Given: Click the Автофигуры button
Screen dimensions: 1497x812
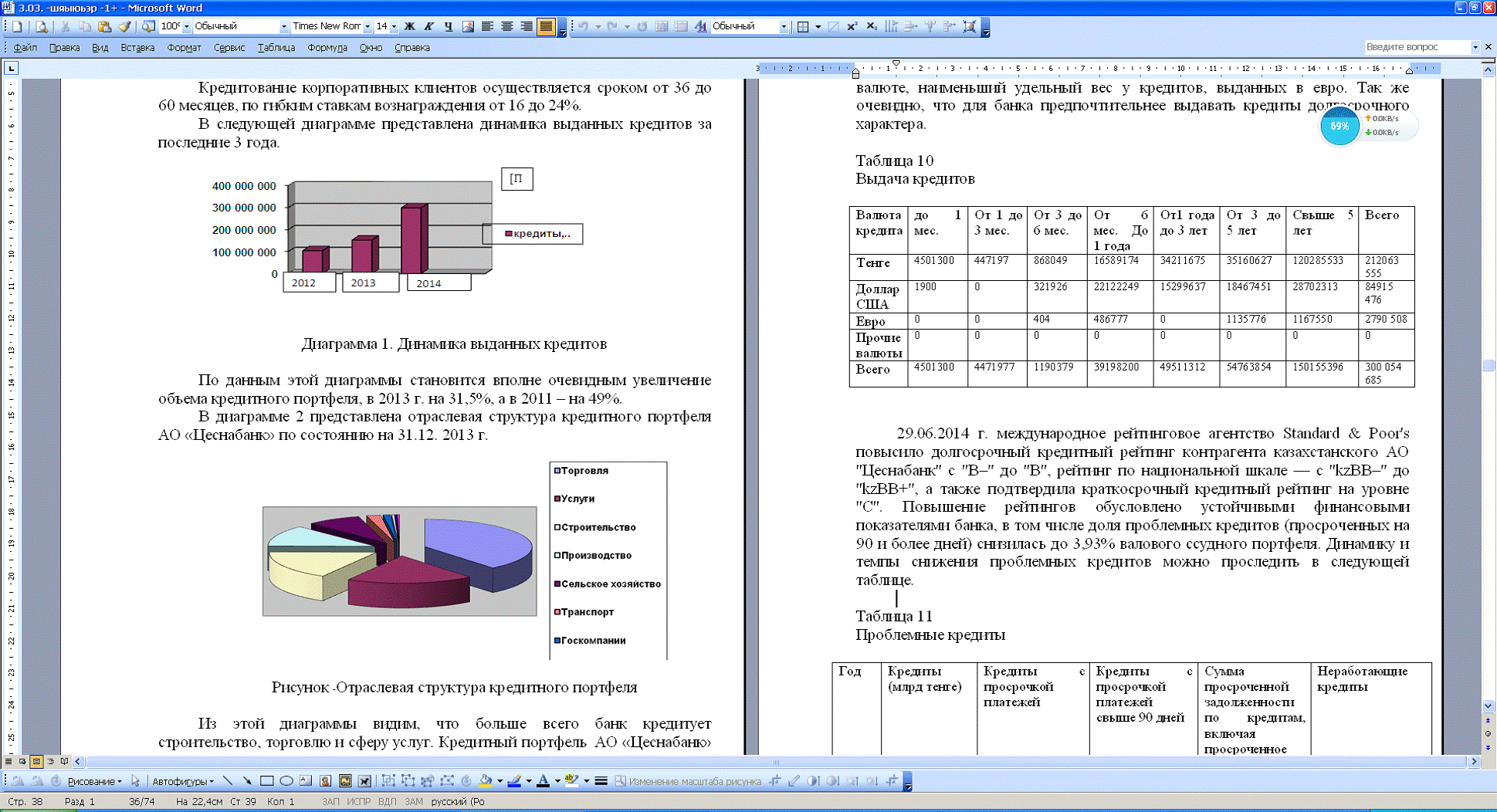Looking at the screenshot, I should coord(182,781).
